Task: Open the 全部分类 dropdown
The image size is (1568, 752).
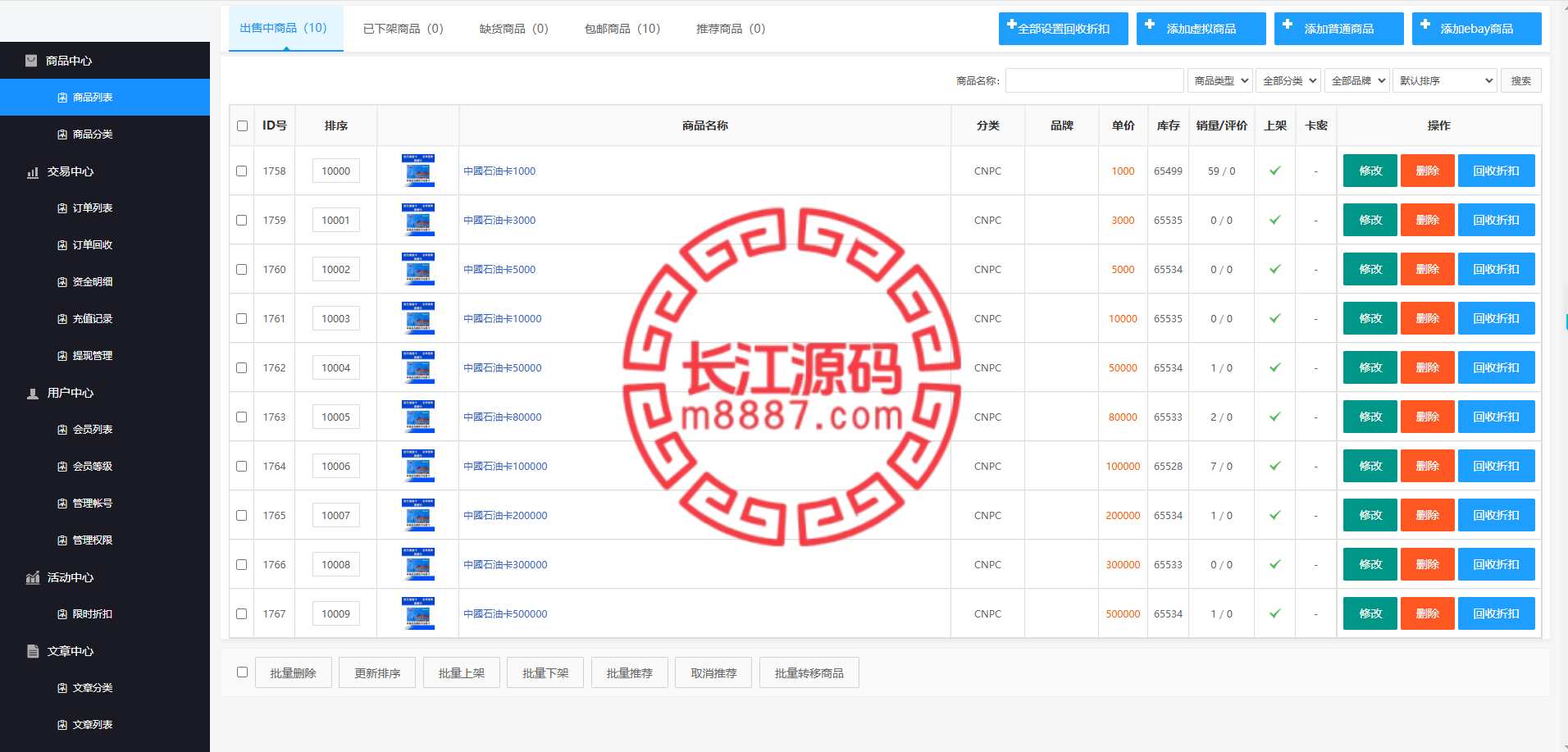Action: [x=1288, y=80]
